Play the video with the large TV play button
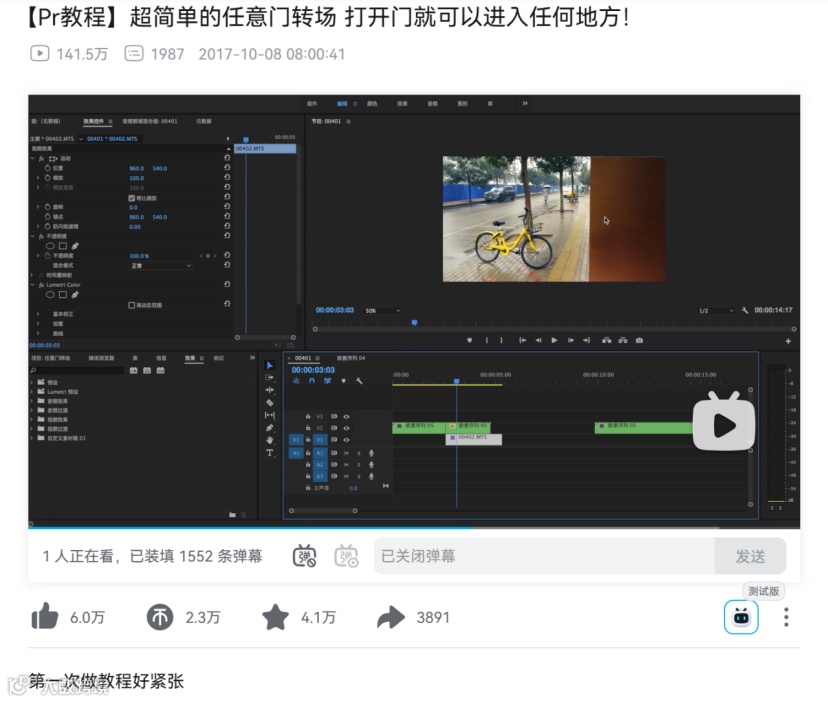Image resolution: width=828 pixels, height=702 pixels. (723, 422)
